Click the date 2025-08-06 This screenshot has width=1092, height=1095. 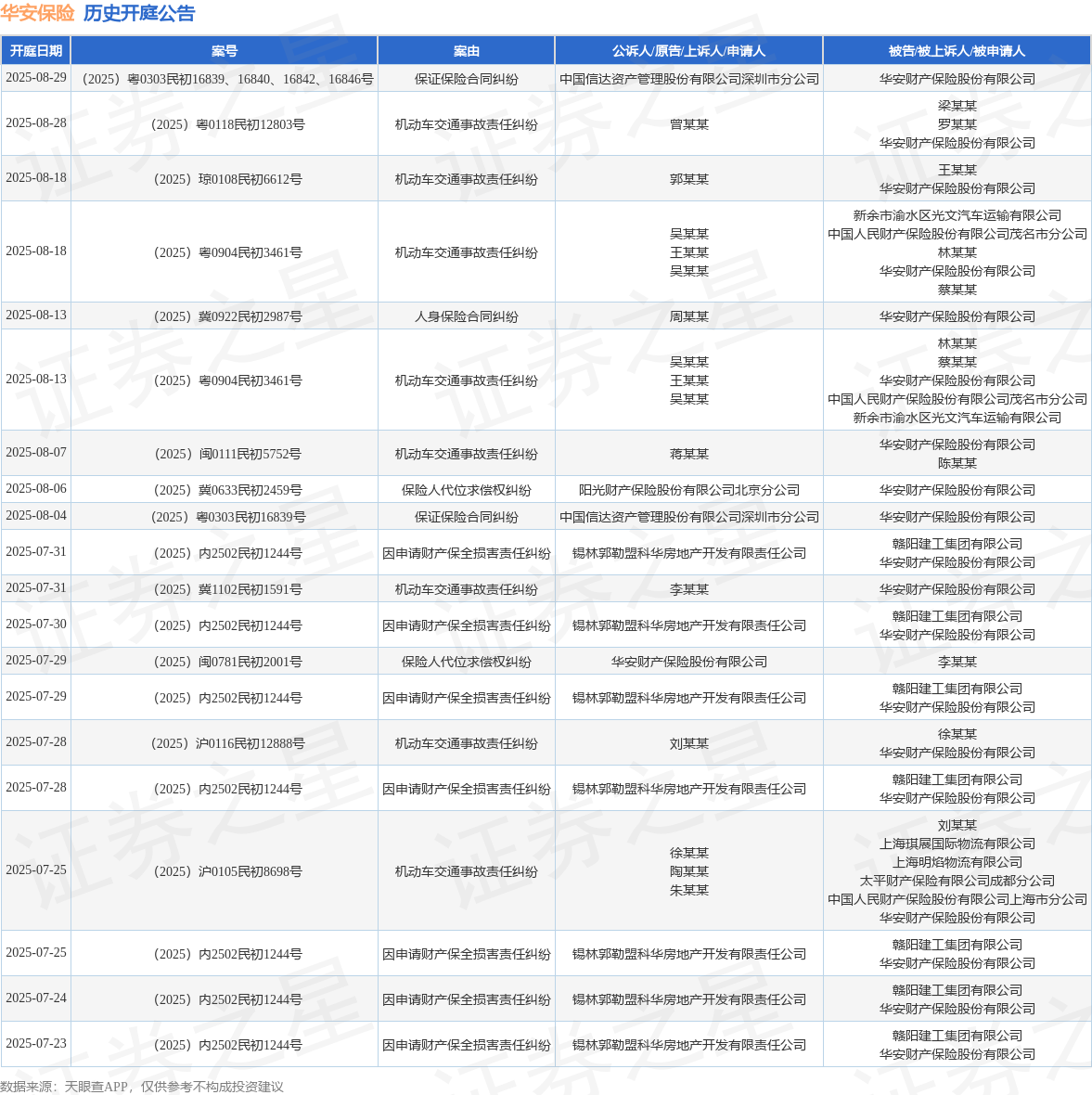(x=36, y=489)
